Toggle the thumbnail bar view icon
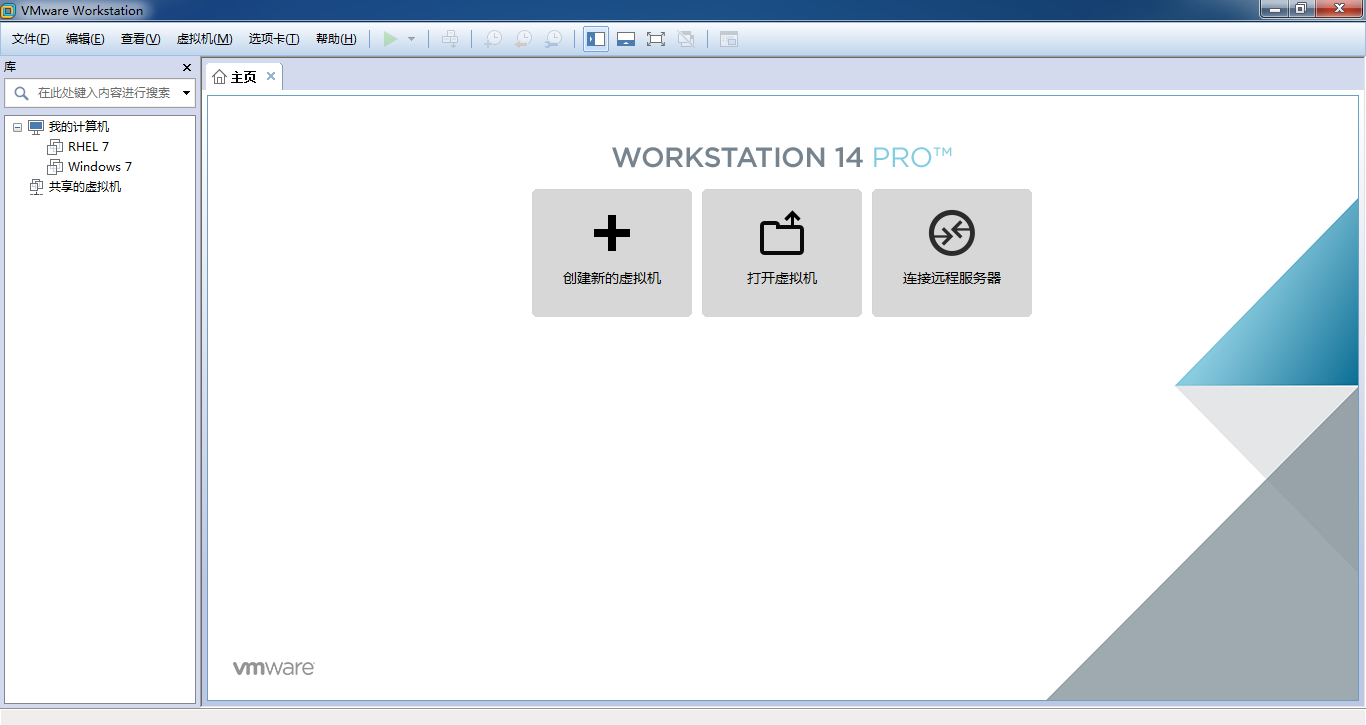Image resolution: width=1366 pixels, height=725 pixels. pyautogui.click(x=626, y=39)
